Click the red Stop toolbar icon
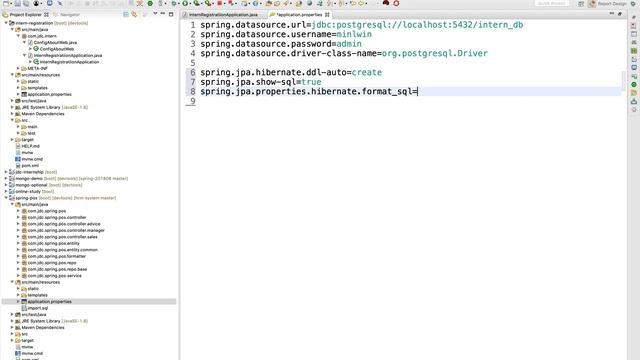 [x=220, y=3]
